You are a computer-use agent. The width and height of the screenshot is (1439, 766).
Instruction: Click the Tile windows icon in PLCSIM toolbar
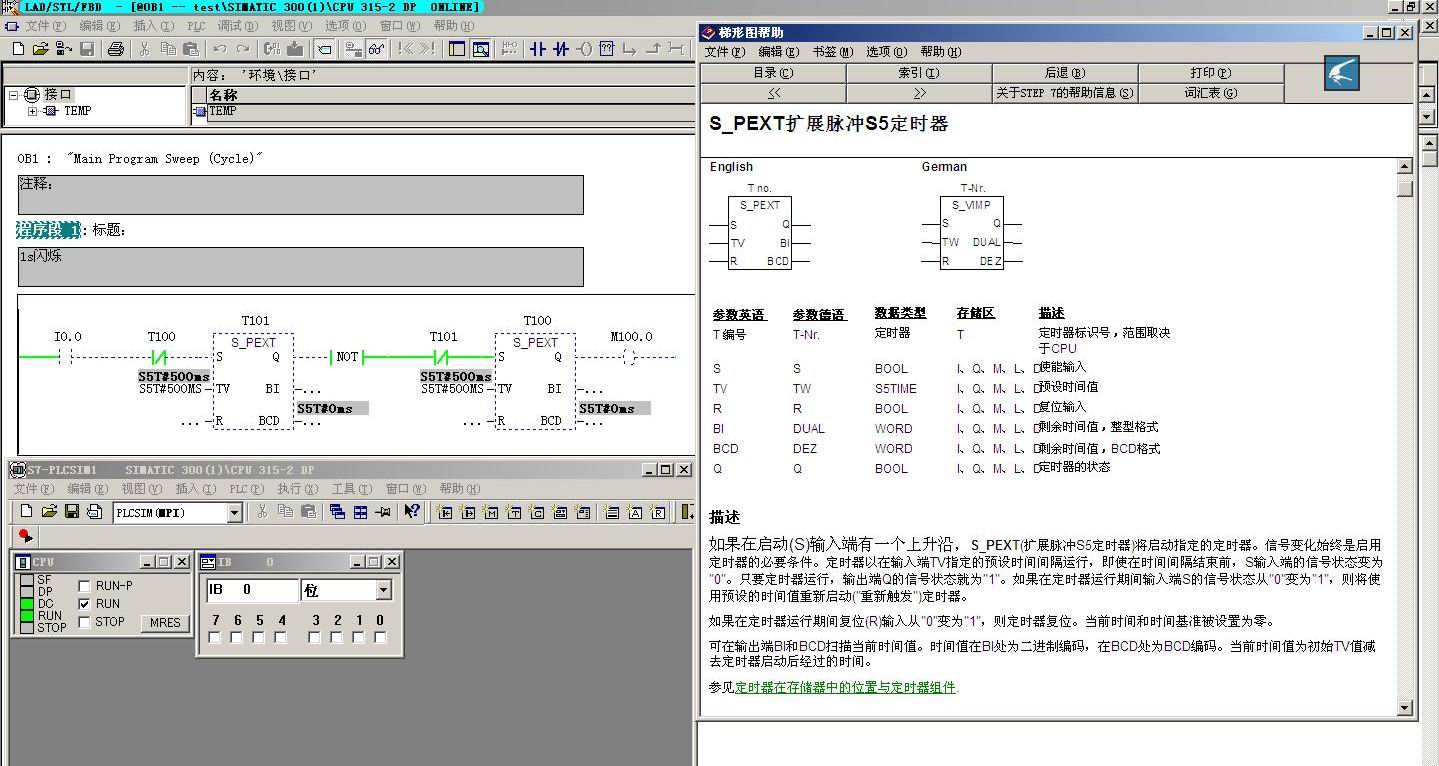coord(360,512)
